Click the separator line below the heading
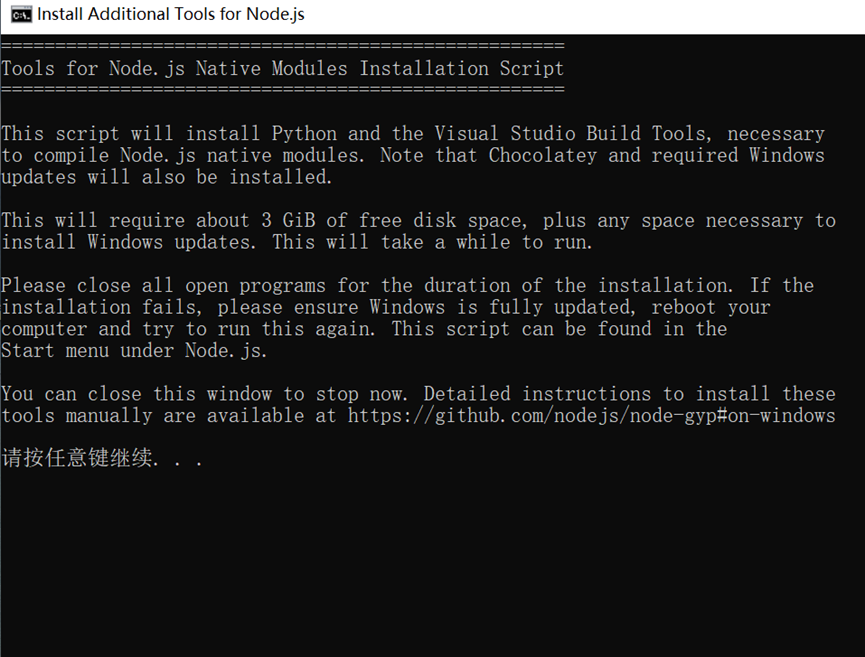The image size is (865, 657). point(283,90)
